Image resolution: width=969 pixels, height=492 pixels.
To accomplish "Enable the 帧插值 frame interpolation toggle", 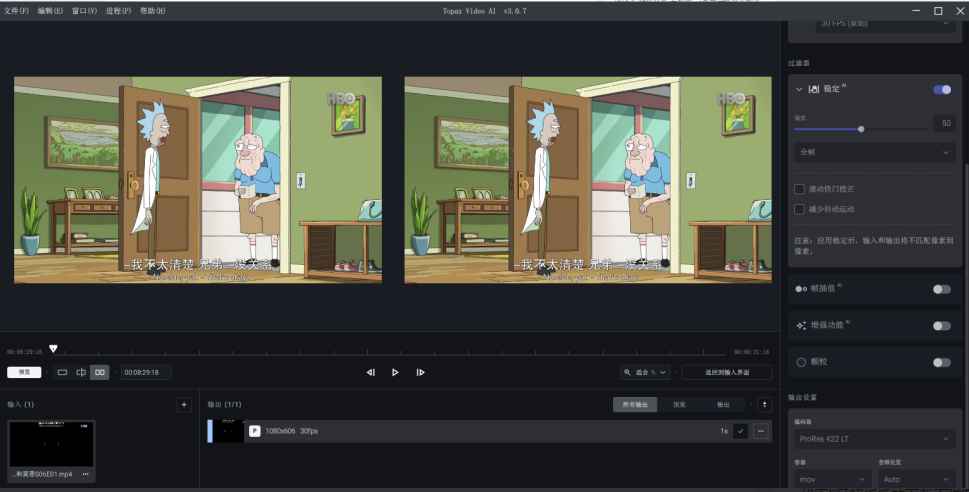I will 941,289.
